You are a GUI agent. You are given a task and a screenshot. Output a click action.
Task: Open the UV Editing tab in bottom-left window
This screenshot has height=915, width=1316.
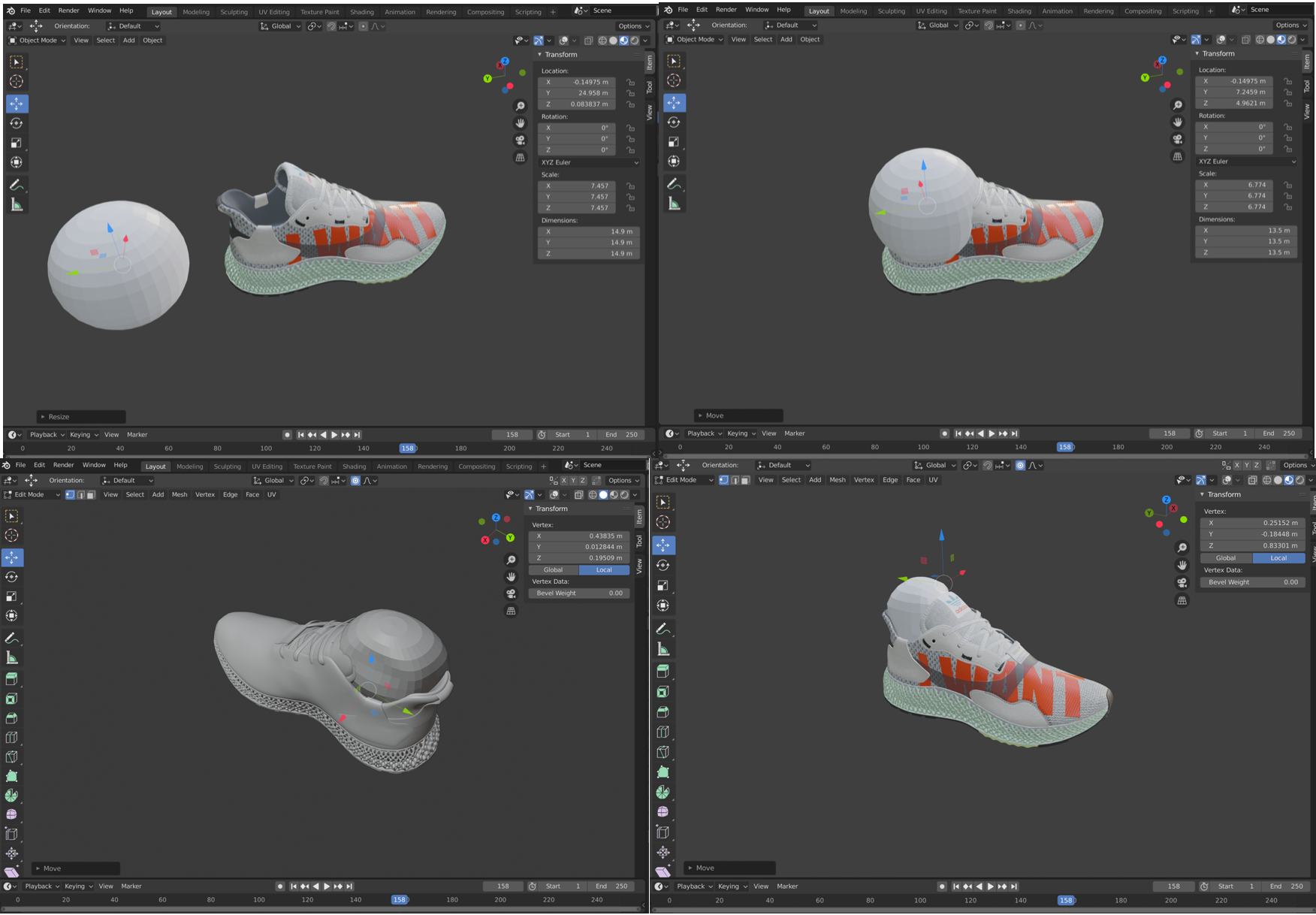[x=267, y=467]
